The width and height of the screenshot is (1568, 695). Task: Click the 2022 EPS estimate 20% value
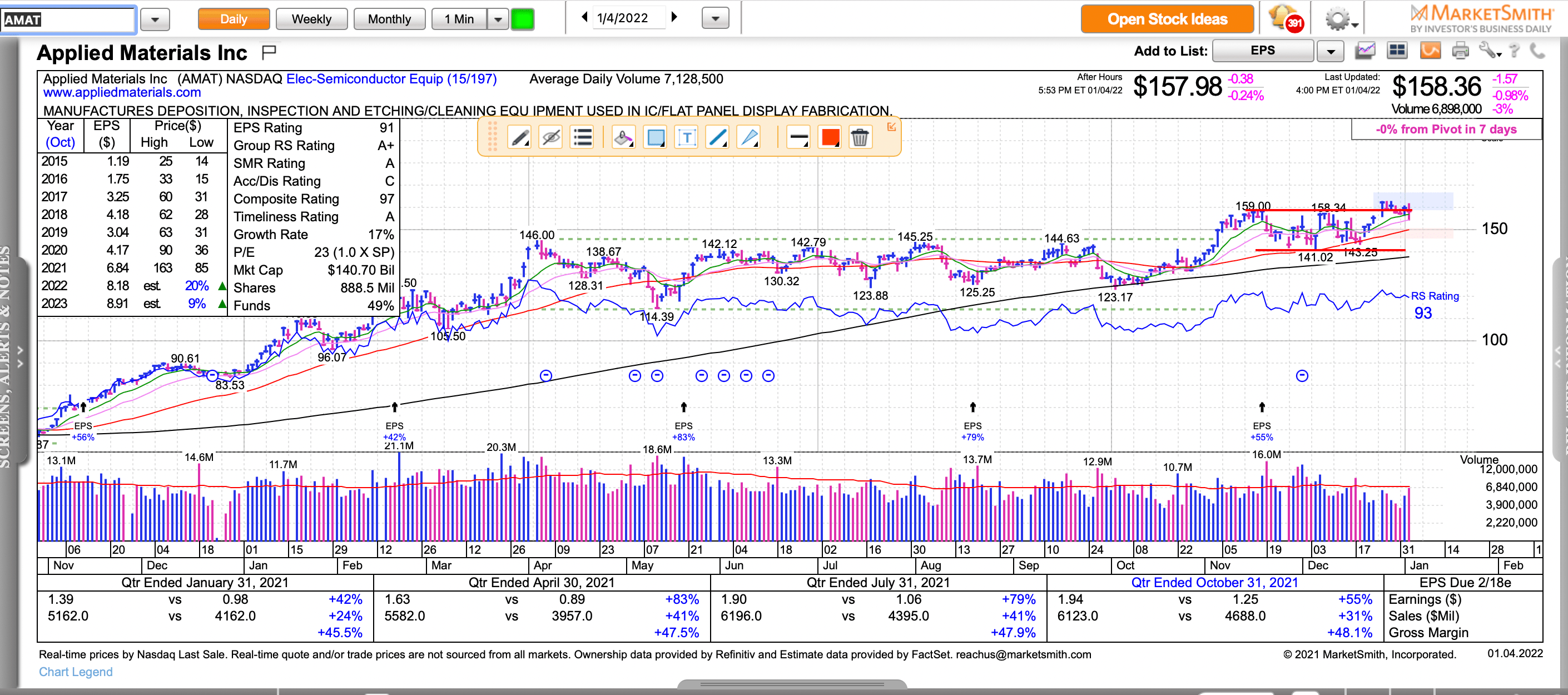click(x=197, y=285)
